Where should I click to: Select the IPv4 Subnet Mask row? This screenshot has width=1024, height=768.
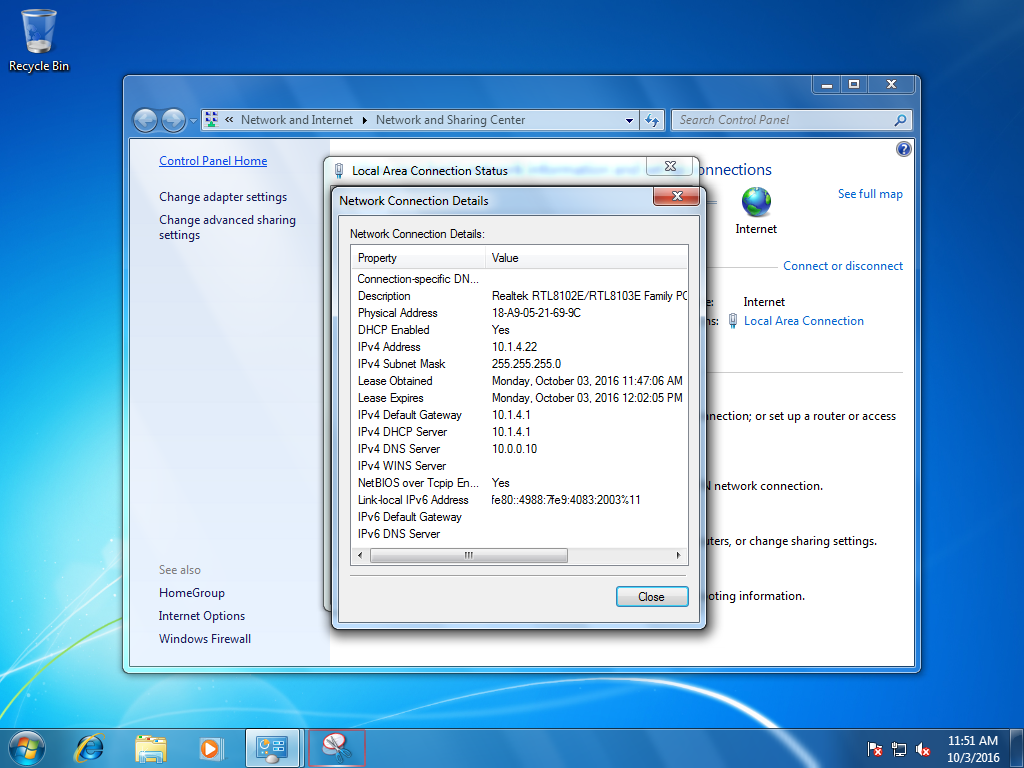click(x=519, y=364)
